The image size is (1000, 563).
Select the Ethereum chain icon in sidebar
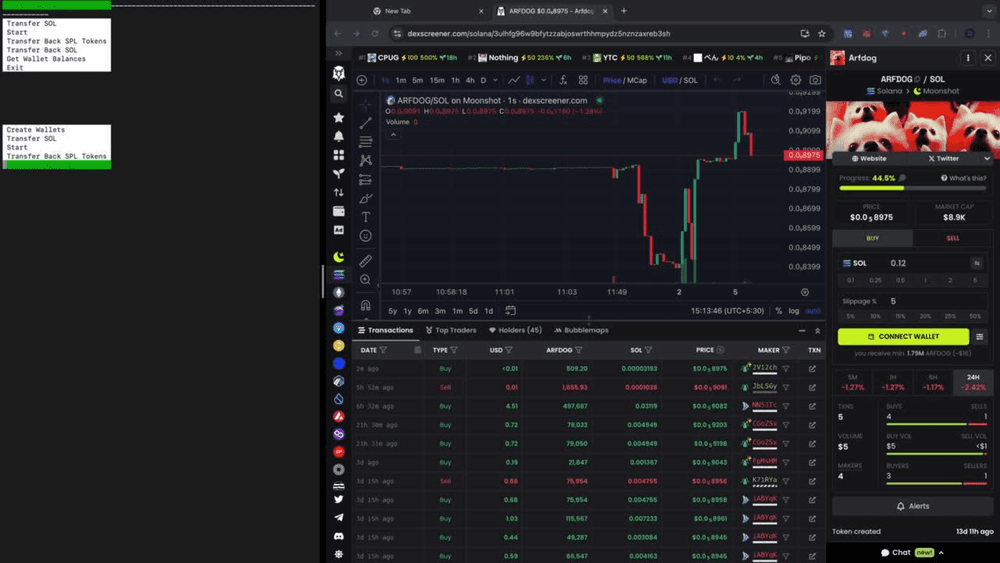pos(339,293)
